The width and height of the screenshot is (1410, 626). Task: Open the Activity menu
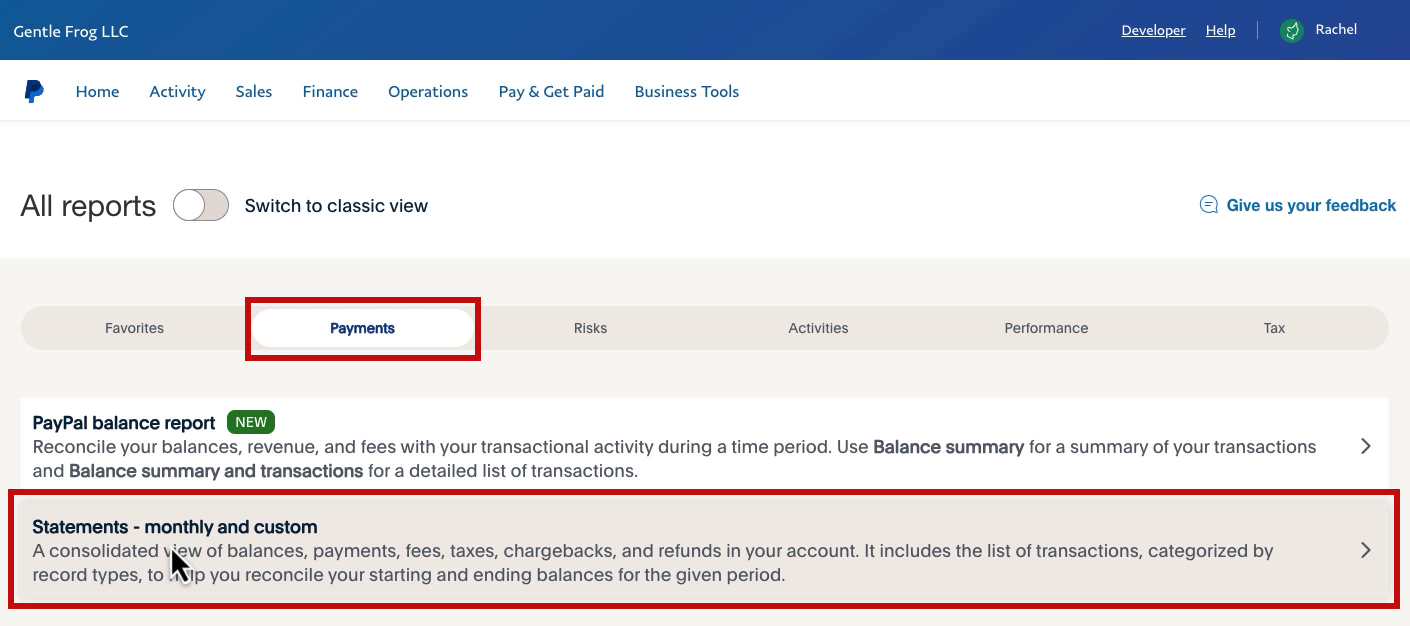pos(177,92)
